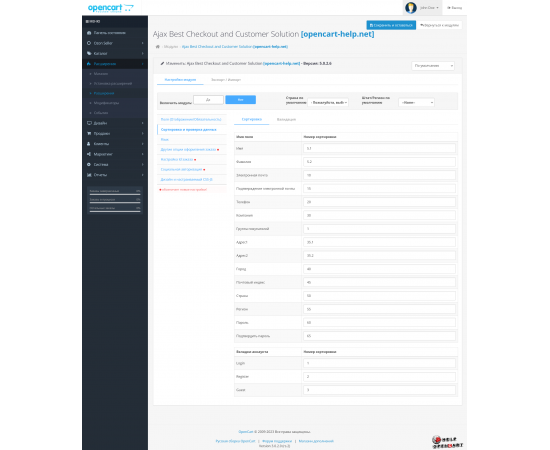The image size is (550, 450).
Task: Open the Язык section
Action: point(192,140)
